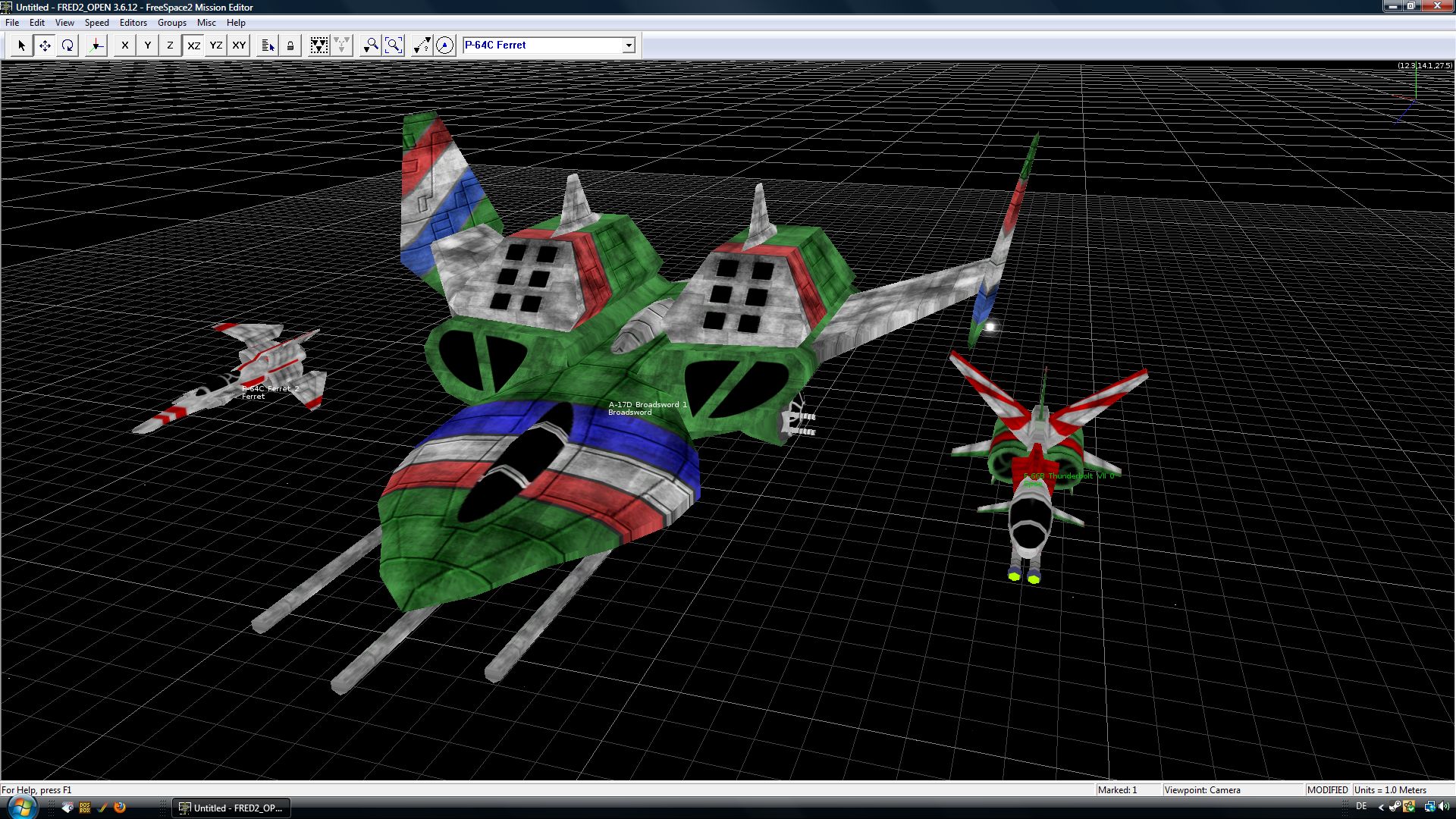The image size is (1456, 819).
Task: Toggle the XY plane constraint
Action: (239, 45)
